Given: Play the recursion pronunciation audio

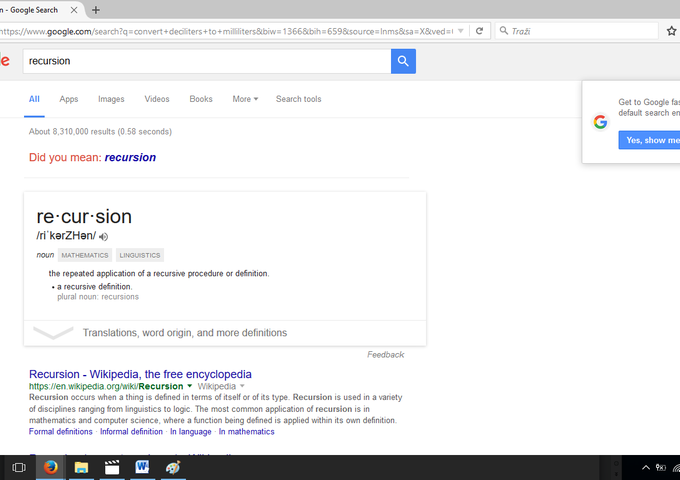Looking at the screenshot, I should click(104, 237).
